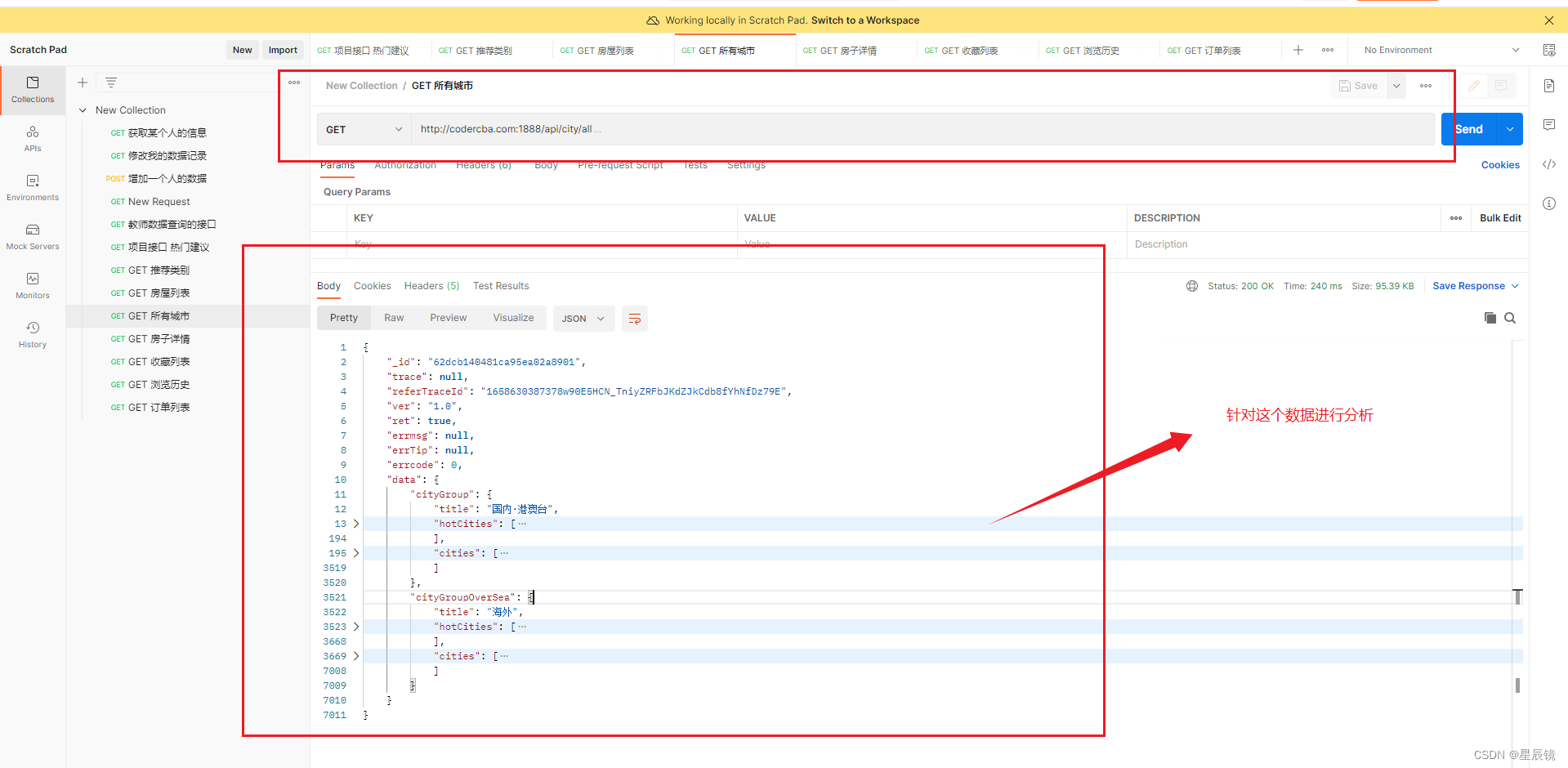Open the documentation icon in right sidebar
This screenshot has width=1568, height=768.
pos(1549,86)
